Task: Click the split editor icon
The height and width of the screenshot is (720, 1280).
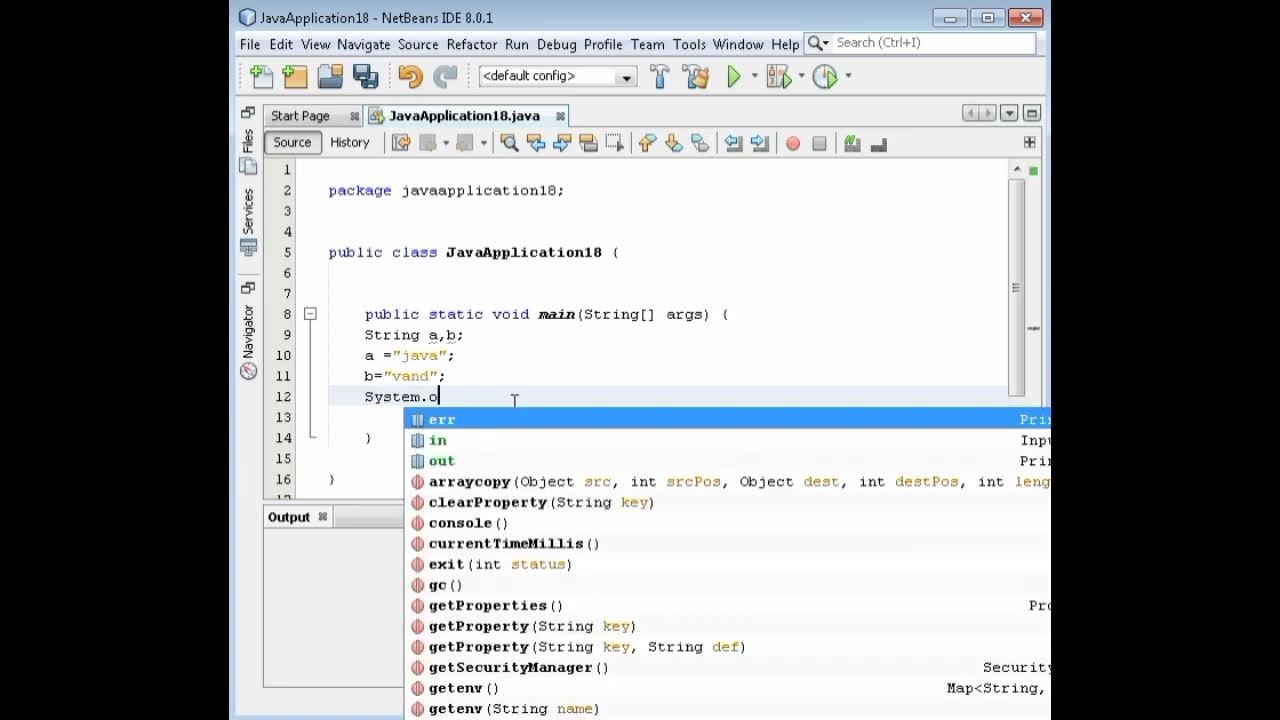Action: tap(1029, 142)
